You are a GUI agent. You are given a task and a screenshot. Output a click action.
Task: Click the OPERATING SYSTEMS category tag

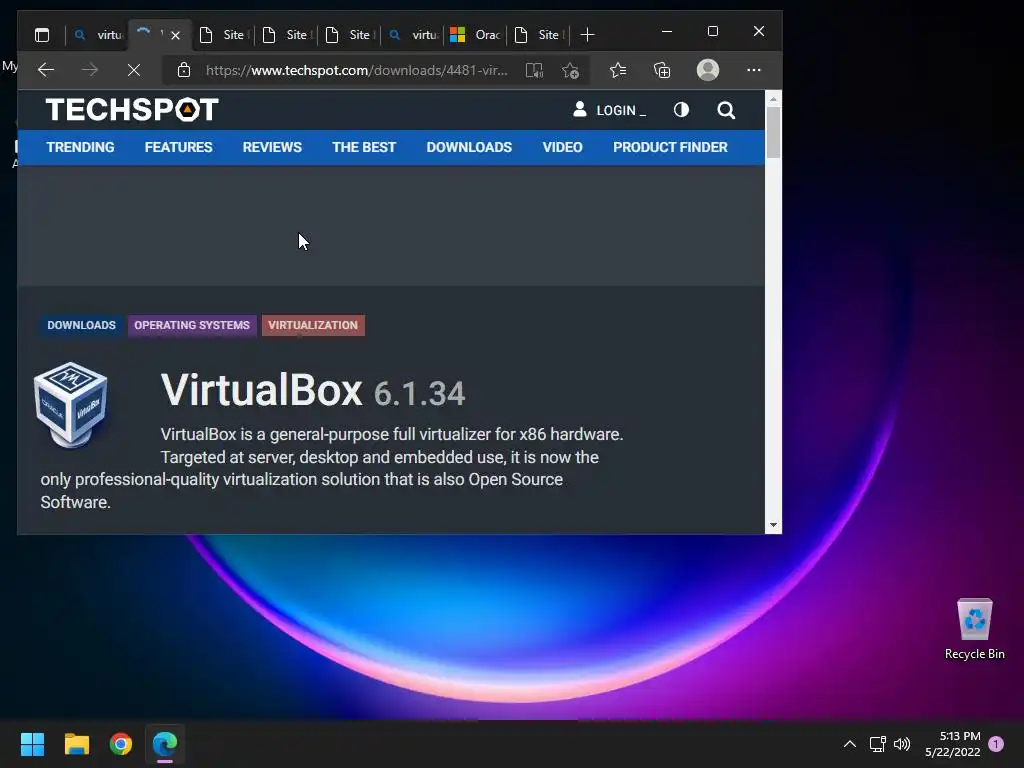[192, 325]
